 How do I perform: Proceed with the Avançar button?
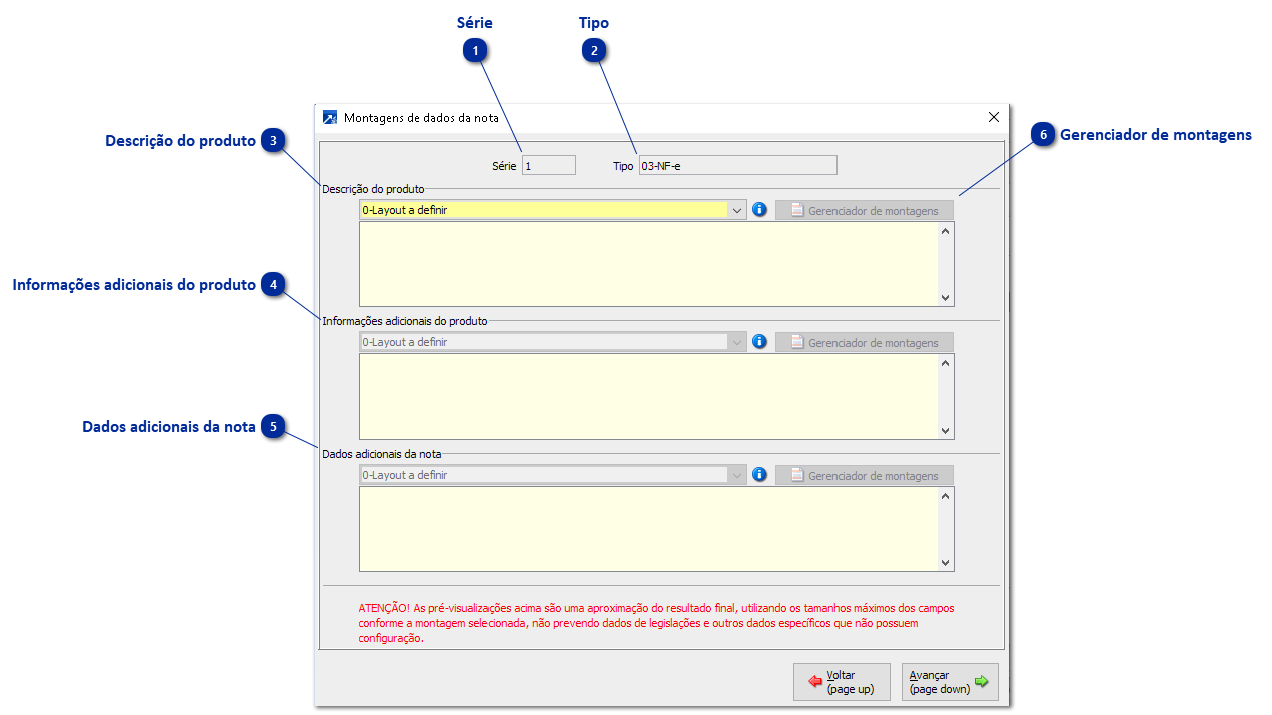click(950, 682)
